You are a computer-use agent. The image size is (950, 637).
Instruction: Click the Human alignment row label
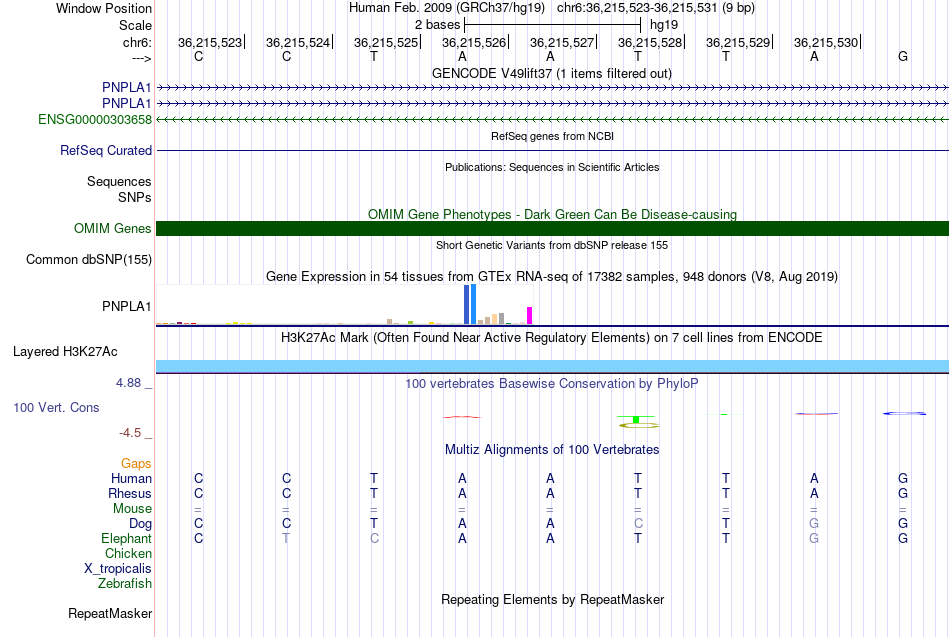(131, 479)
